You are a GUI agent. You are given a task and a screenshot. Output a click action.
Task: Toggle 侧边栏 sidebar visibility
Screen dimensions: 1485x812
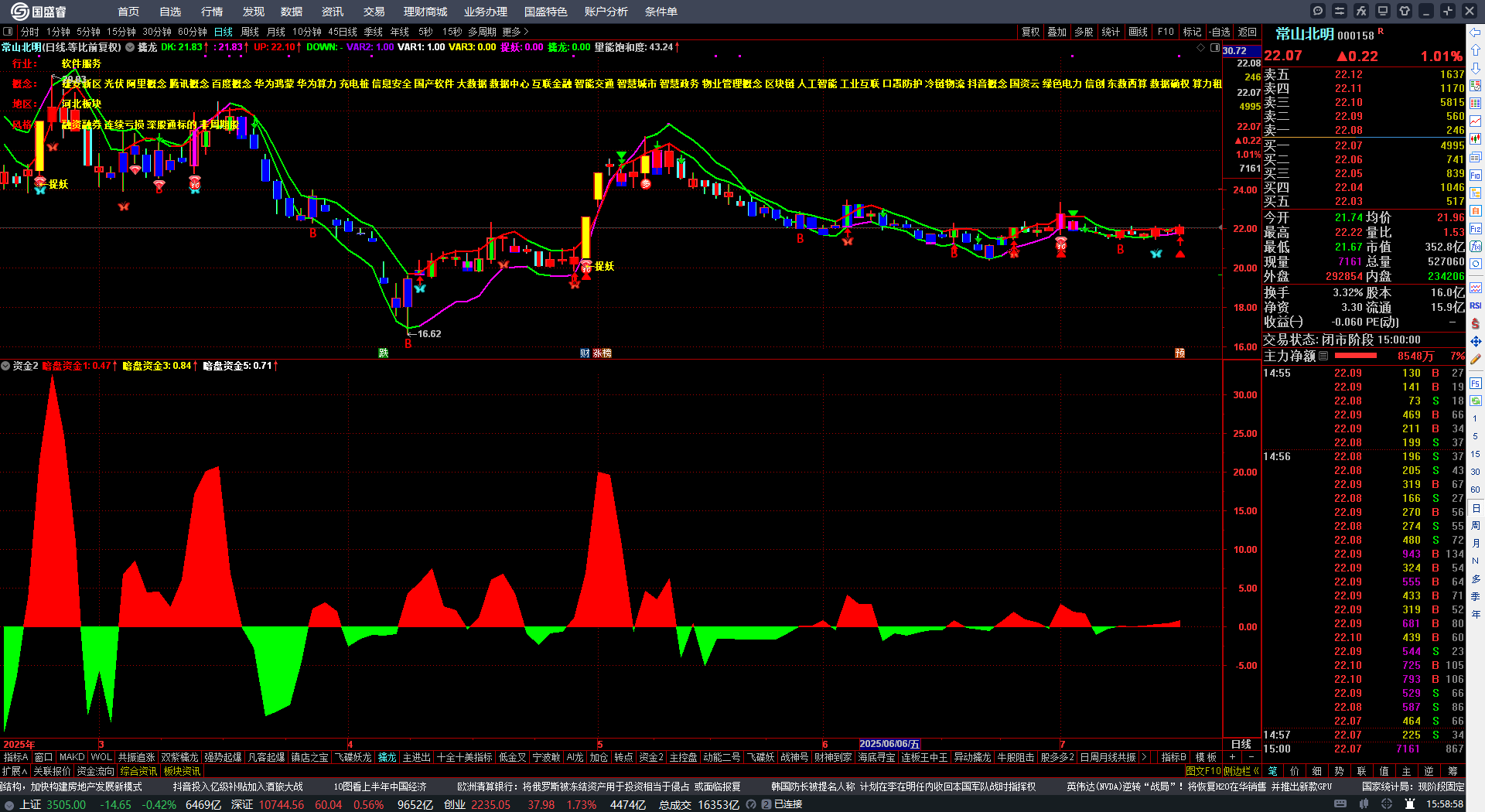pyautogui.click(x=1241, y=771)
